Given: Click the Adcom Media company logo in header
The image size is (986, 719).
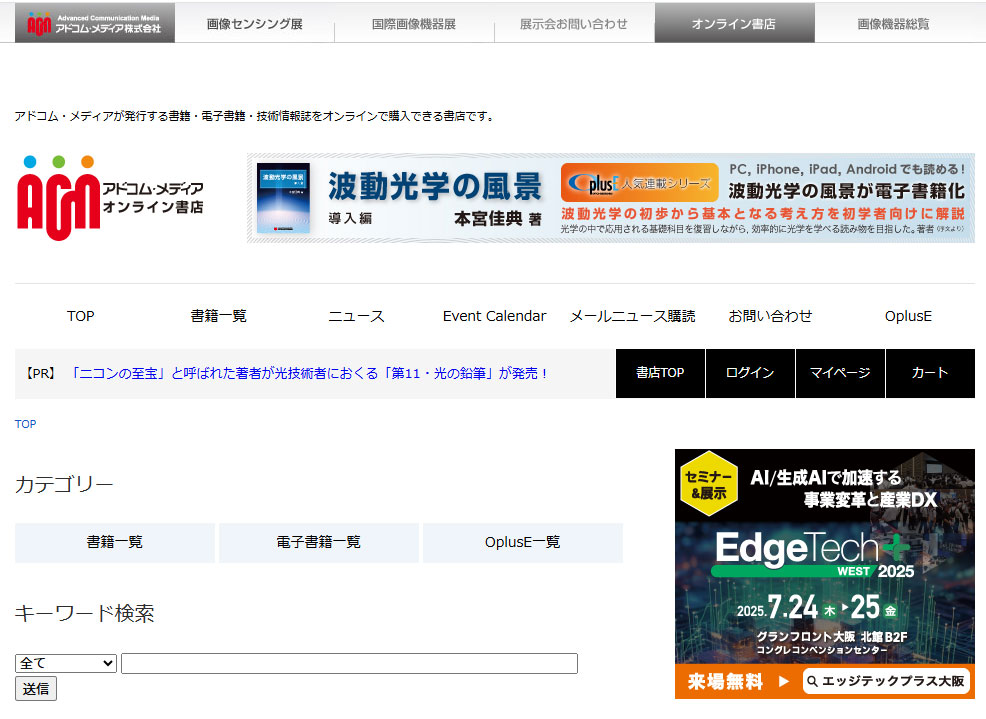Looking at the screenshot, I should click(x=95, y=23).
